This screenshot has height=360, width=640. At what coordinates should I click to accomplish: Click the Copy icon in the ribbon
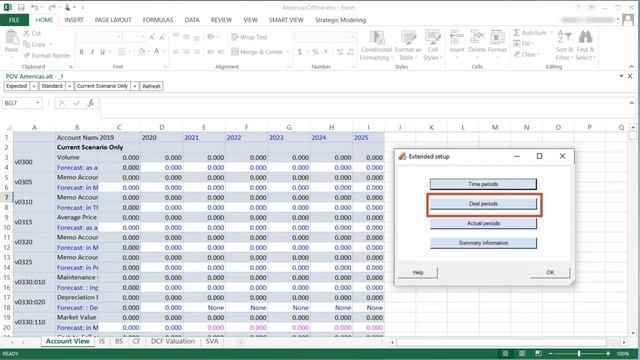pyautogui.click(x=27, y=44)
